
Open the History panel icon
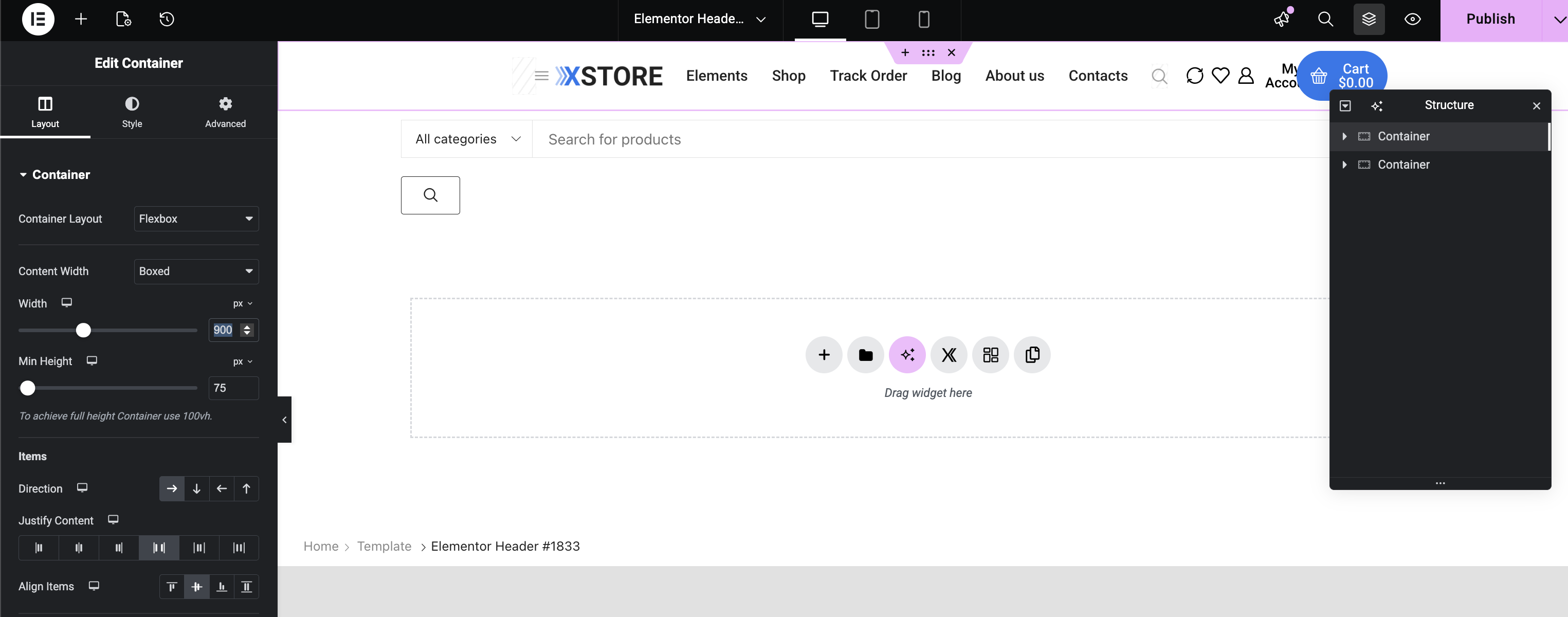167,19
